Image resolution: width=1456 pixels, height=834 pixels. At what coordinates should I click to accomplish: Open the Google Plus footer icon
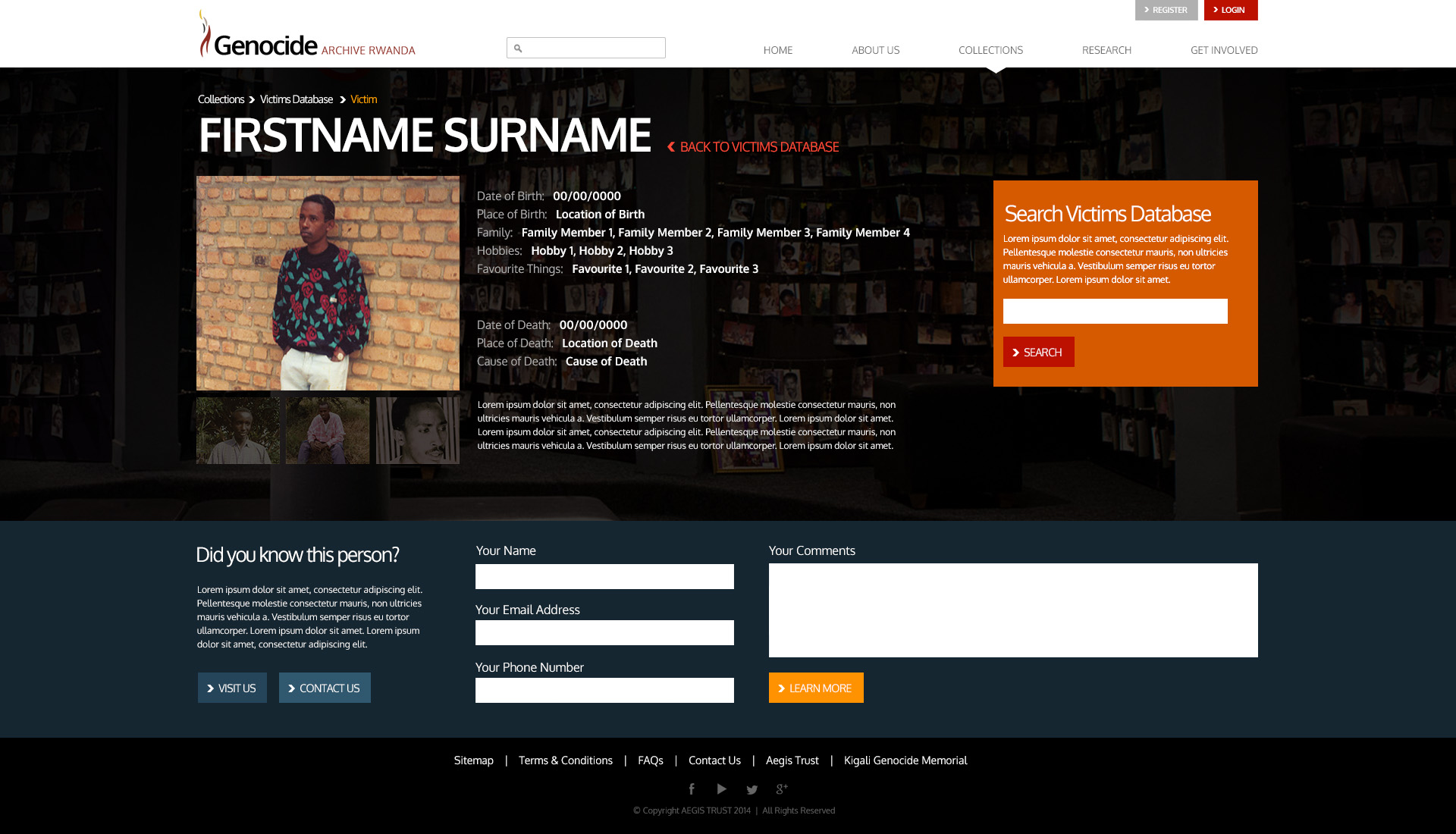[782, 789]
